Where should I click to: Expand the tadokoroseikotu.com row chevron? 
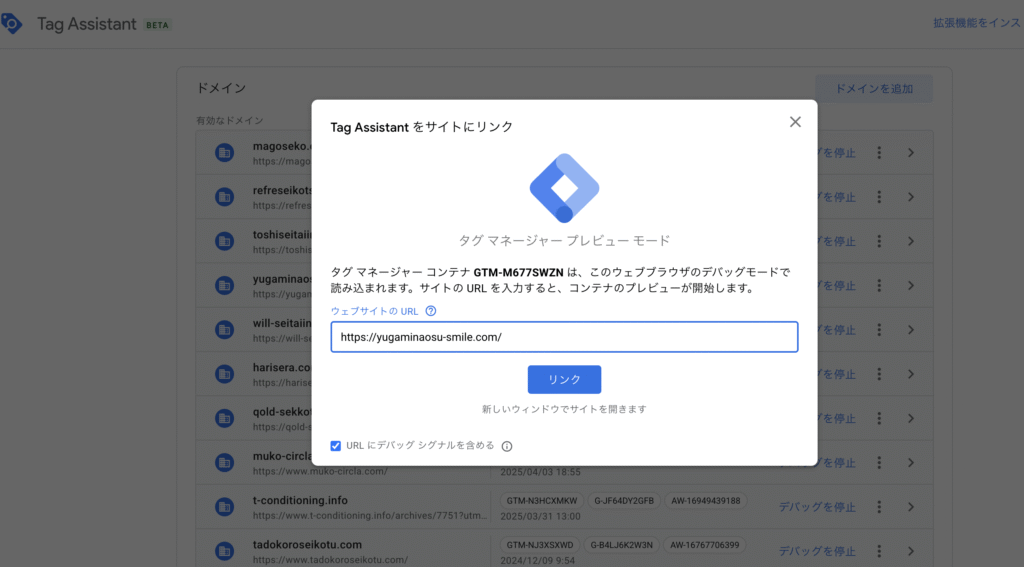(x=911, y=551)
